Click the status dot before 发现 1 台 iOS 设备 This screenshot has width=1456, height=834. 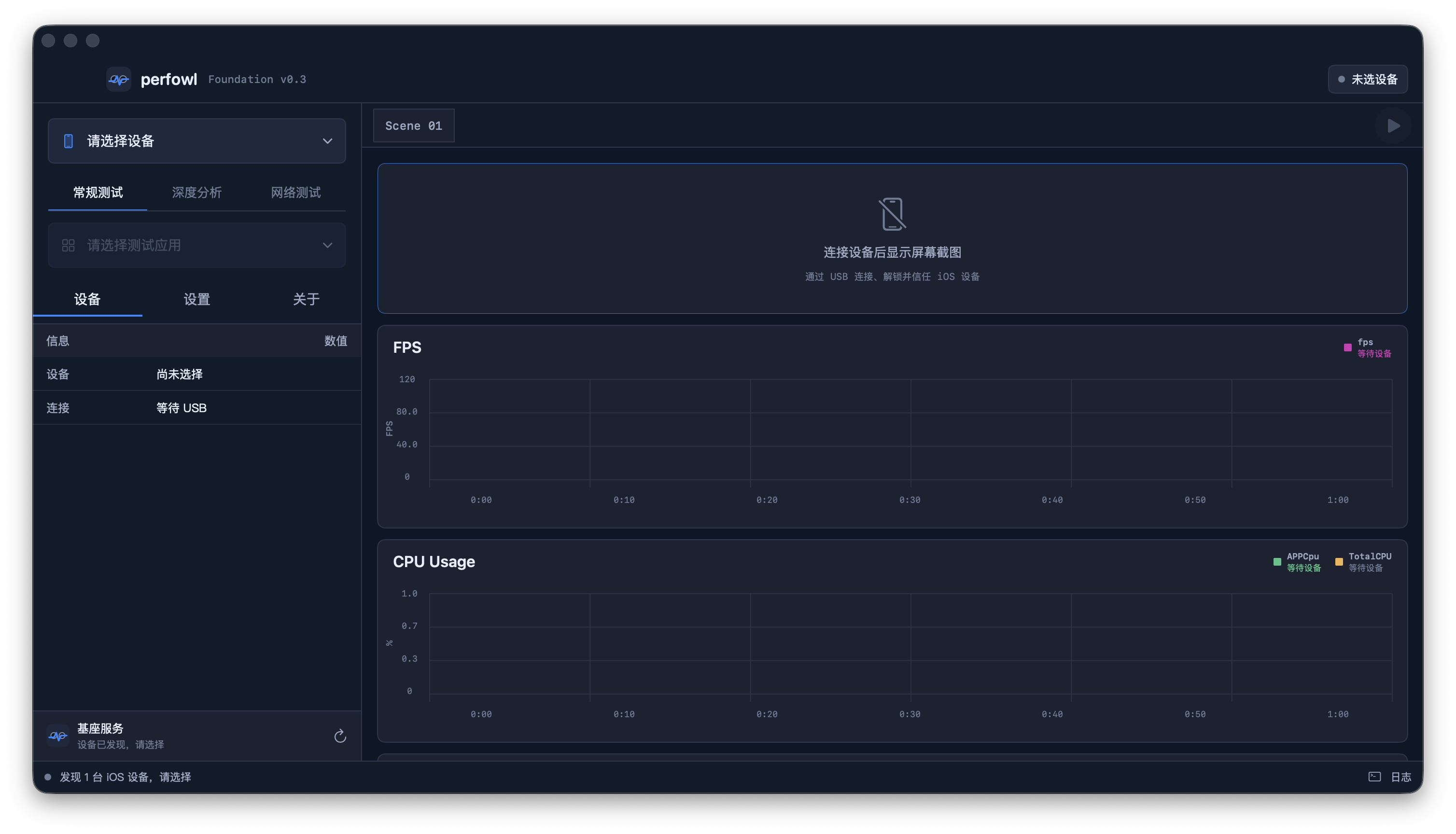pyautogui.click(x=48, y=777)
